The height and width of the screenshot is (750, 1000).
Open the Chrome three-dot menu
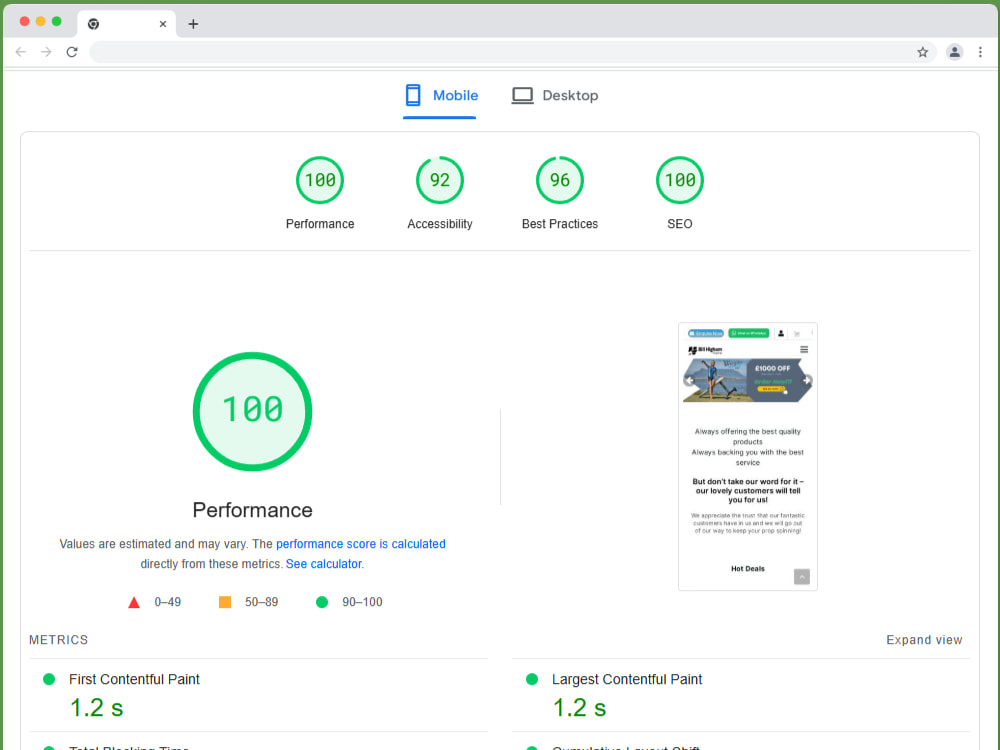980,52
